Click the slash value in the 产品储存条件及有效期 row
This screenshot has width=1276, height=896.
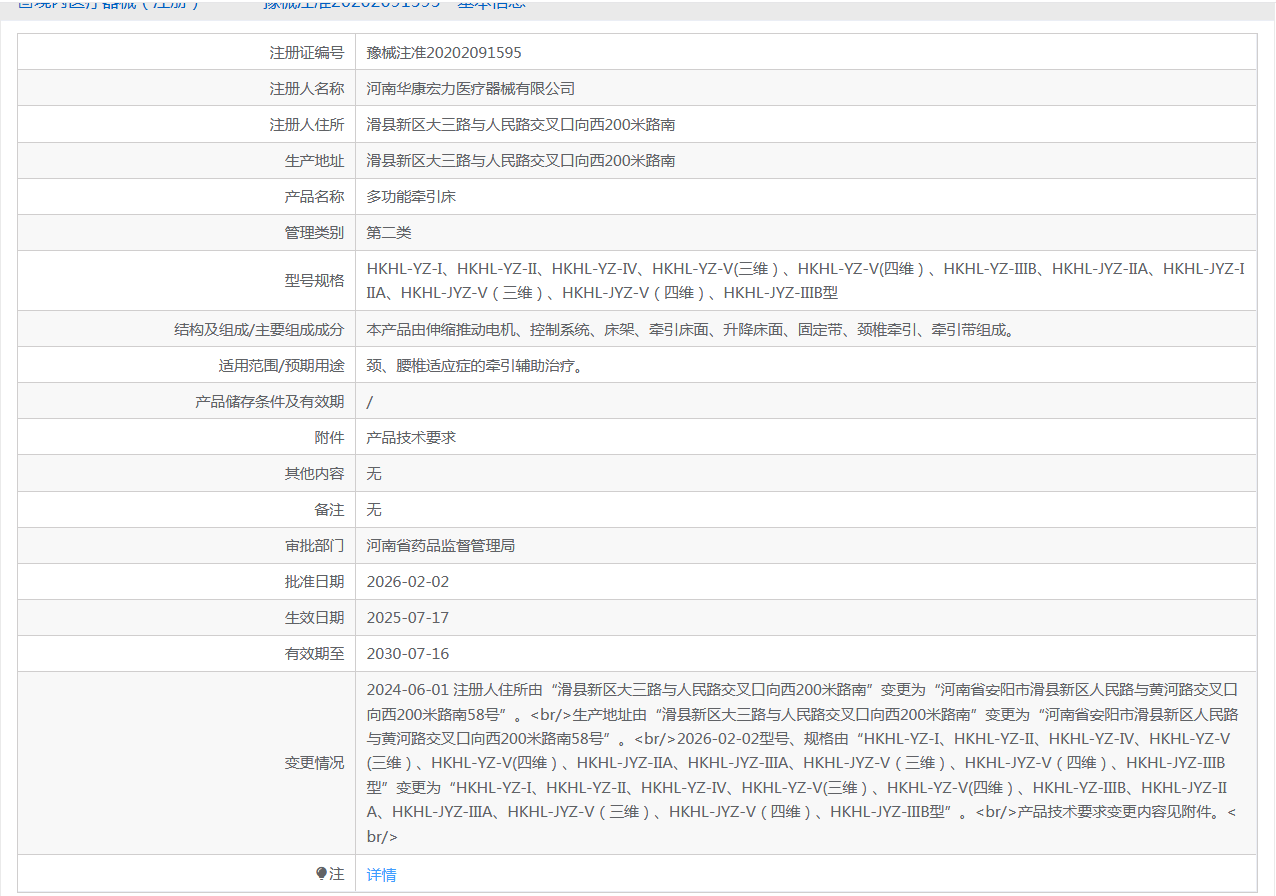pos(370,402)
